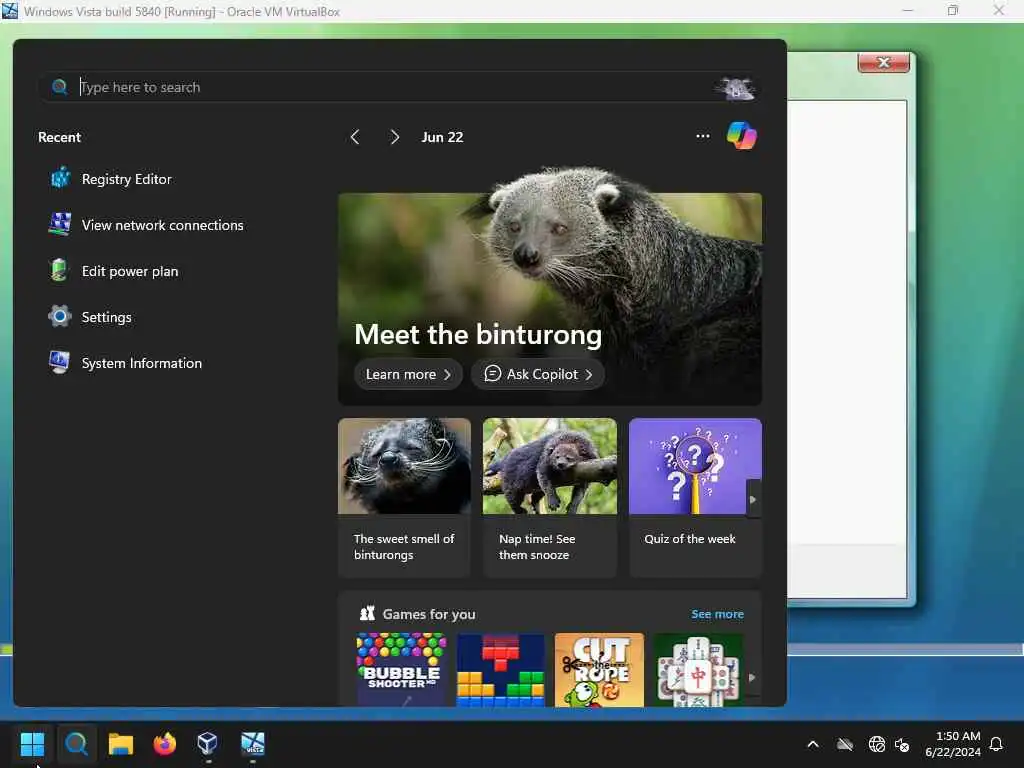The image size is (1024, 768).
Task: Go to the next day arrow
Action: (x=394, y=137)
